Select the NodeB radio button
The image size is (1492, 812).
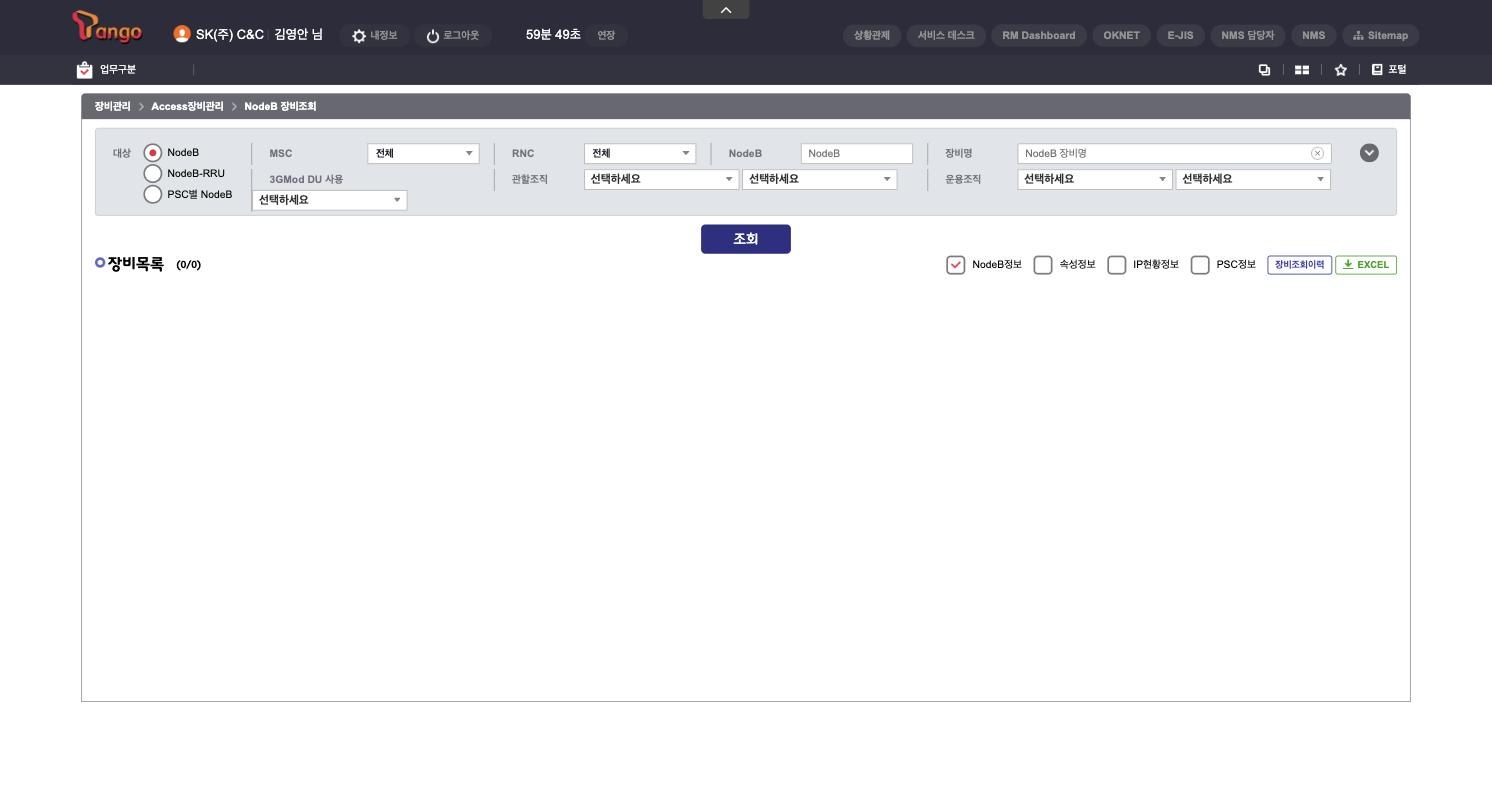pos(153,153)
